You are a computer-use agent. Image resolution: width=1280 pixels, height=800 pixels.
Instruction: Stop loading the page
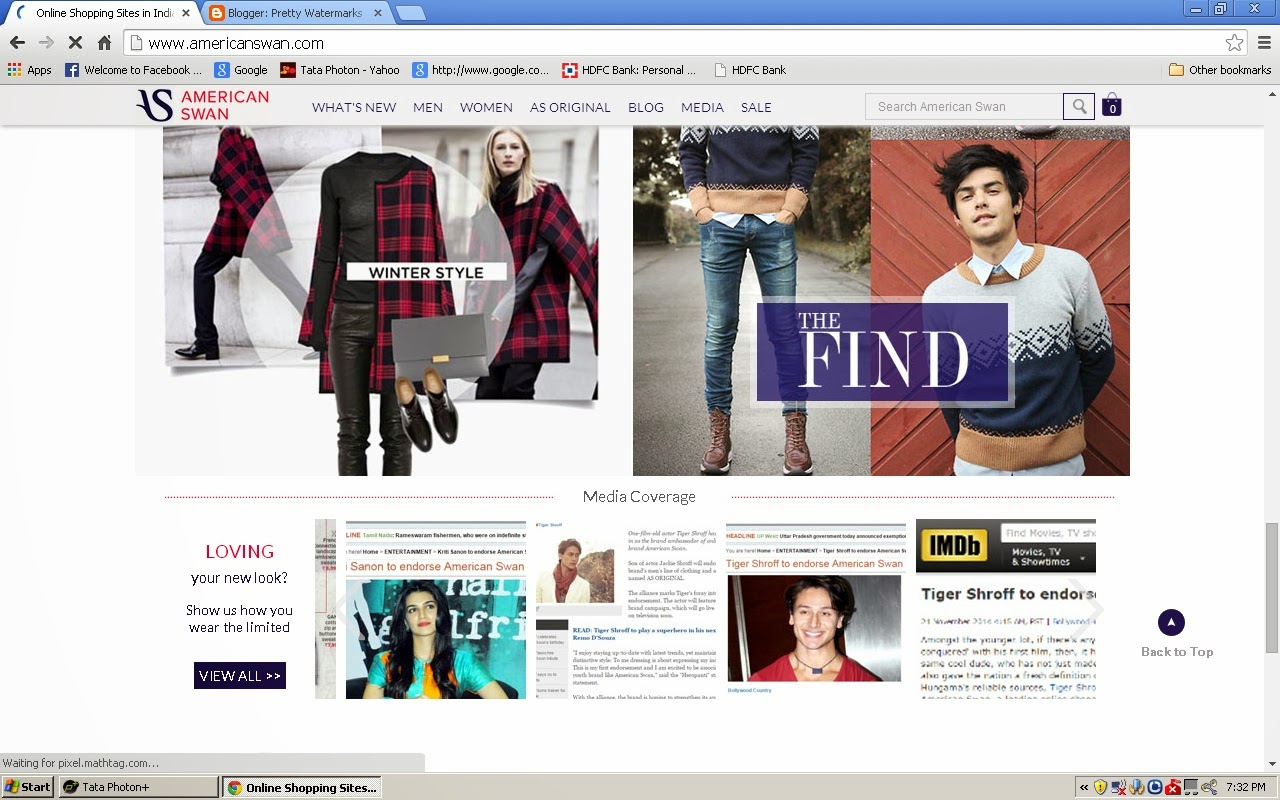click(75, 43)
